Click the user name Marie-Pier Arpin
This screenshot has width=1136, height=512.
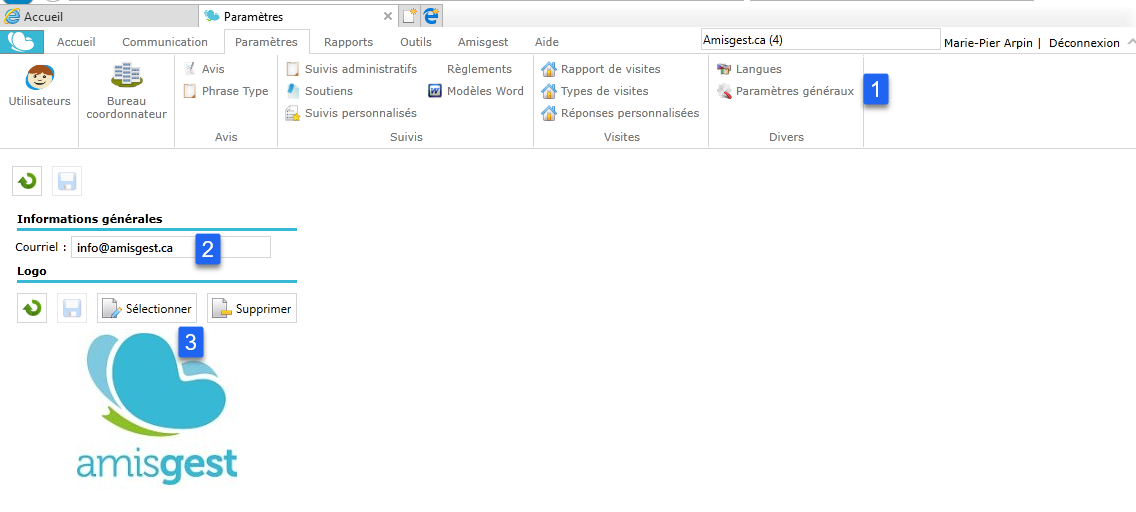click(x=990, y=43)
